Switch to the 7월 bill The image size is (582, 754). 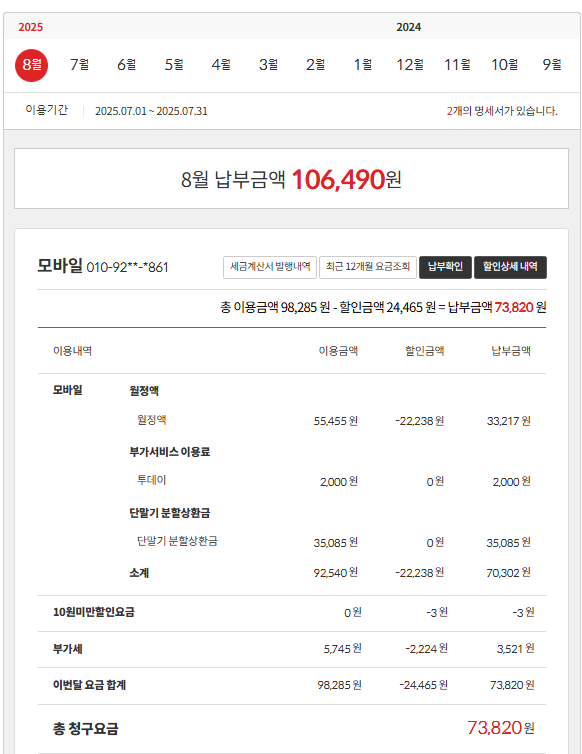(79, 64)
